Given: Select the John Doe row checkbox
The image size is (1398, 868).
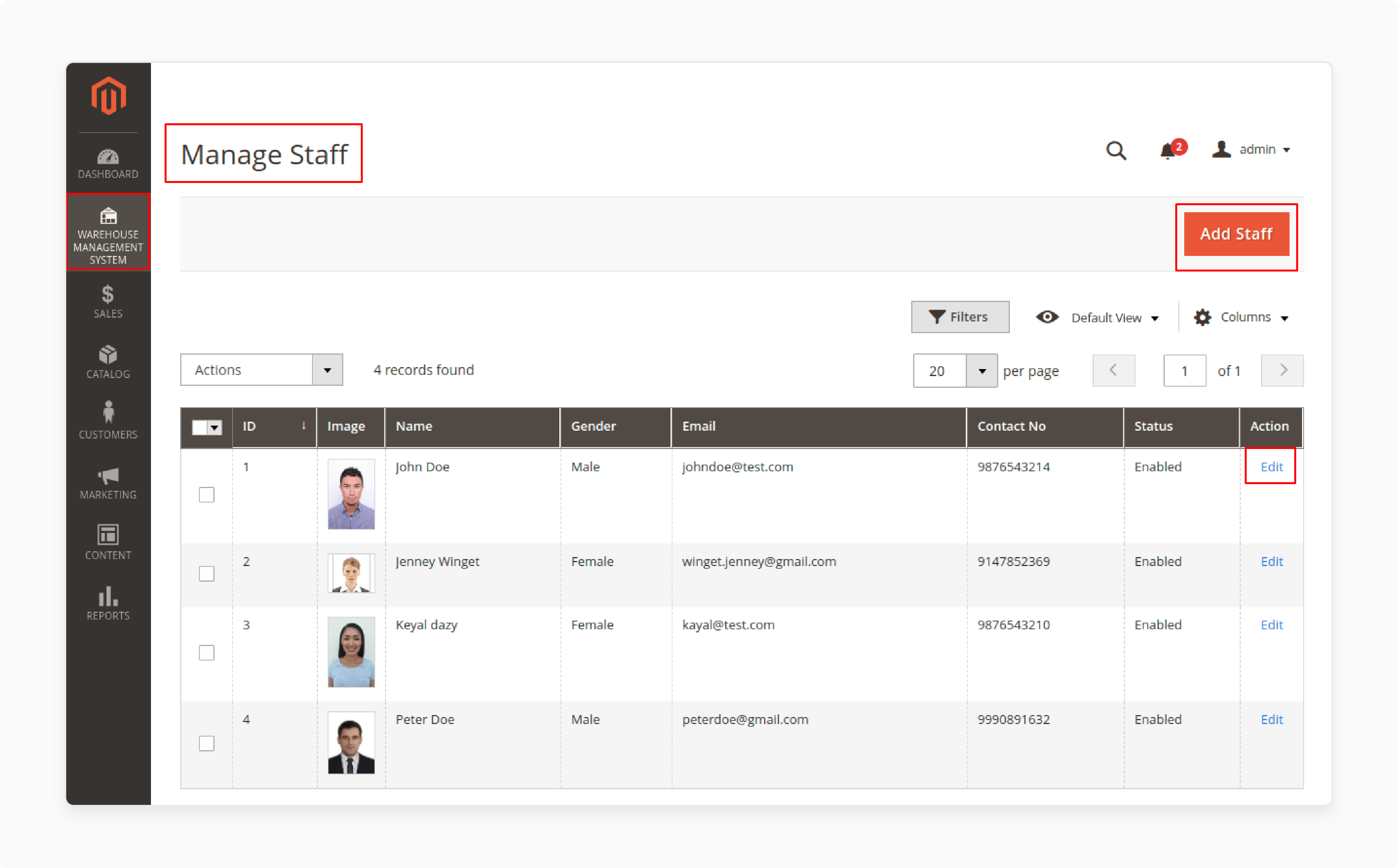Looking at the screenshot, I should [x=207, y=495].
